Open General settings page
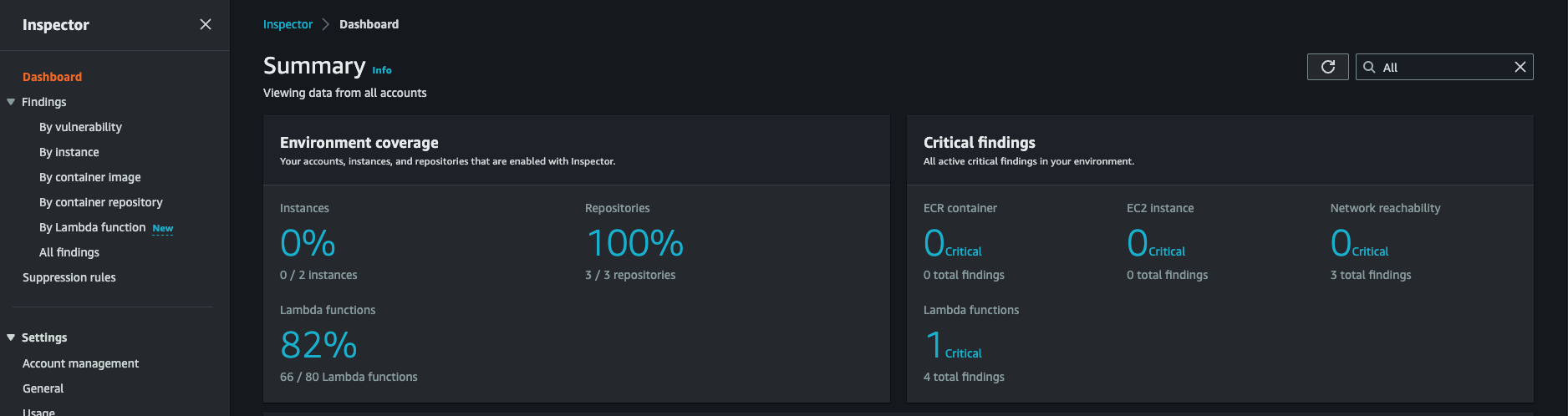Viewport: 1568px width, 416px height. [x=43, y=388]
